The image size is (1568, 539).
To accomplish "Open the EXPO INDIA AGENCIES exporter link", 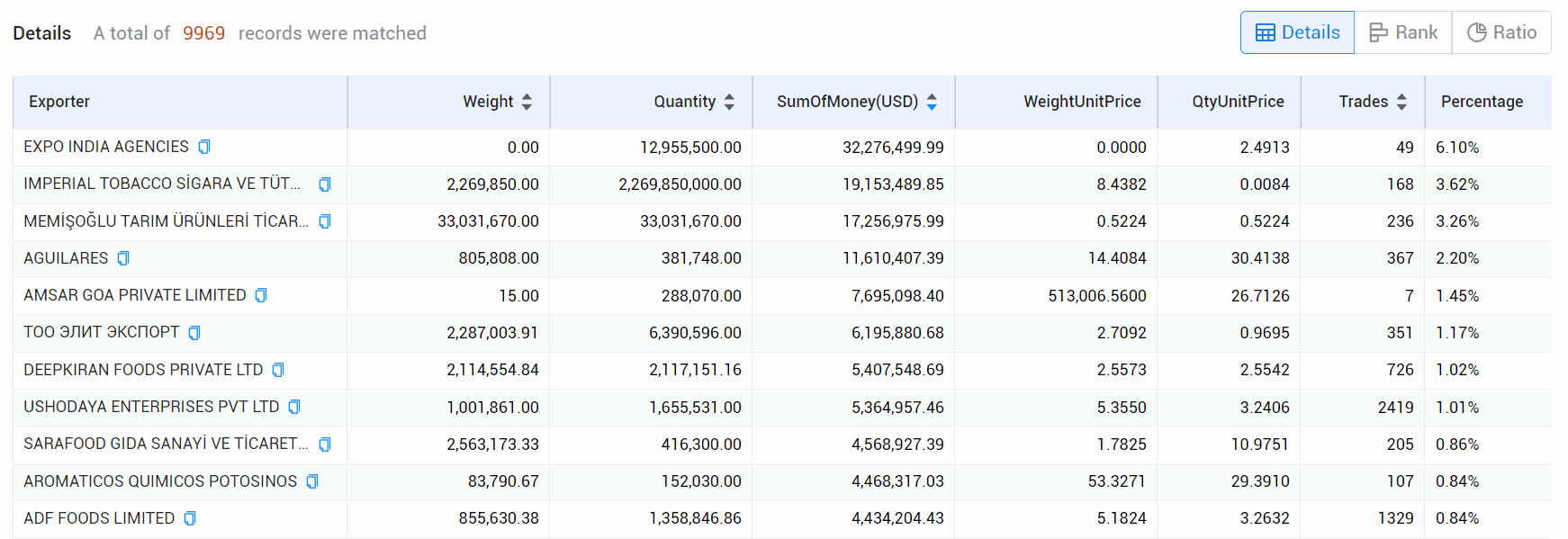I will point(106,147).
